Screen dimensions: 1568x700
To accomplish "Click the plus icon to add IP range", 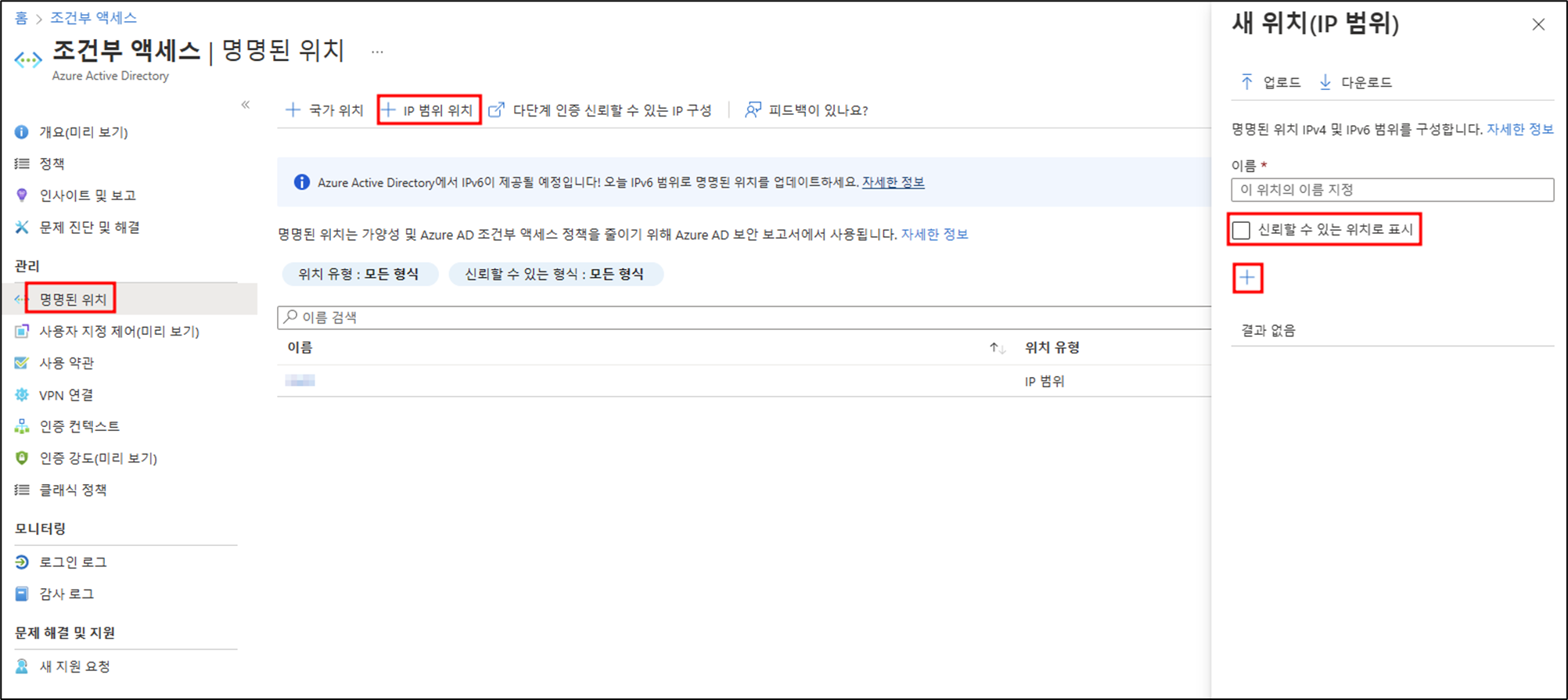I will [1247, 278].
